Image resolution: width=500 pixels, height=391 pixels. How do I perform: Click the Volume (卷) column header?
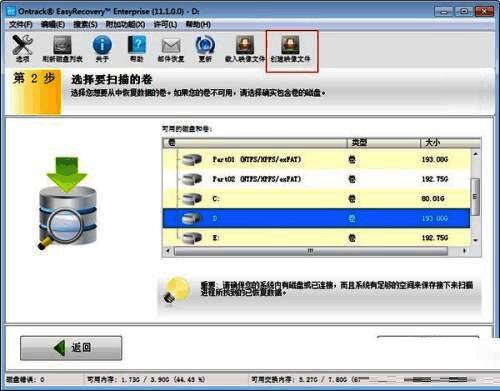pyautogui.click(x=255, y=143)
